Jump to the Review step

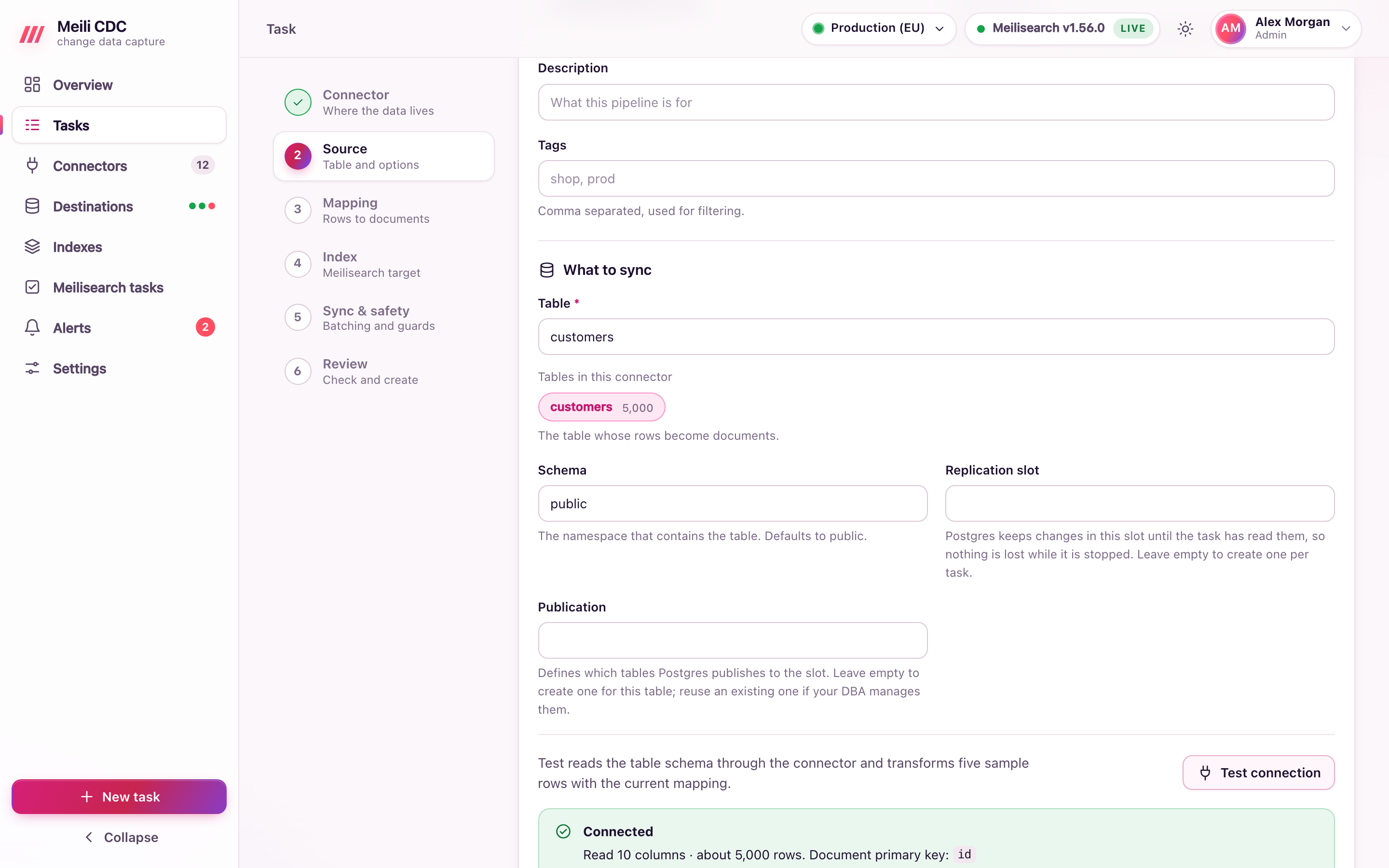pyautogui.click(x=384, y=371)
